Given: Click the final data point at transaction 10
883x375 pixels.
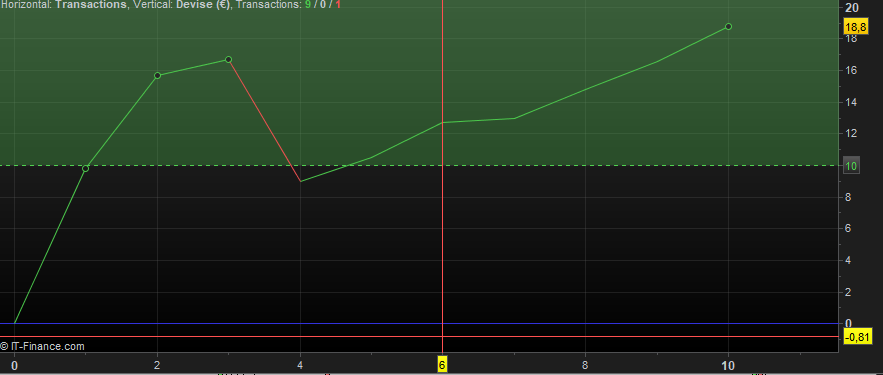Looking at the screenshot, I should click(x=728, y=26).
